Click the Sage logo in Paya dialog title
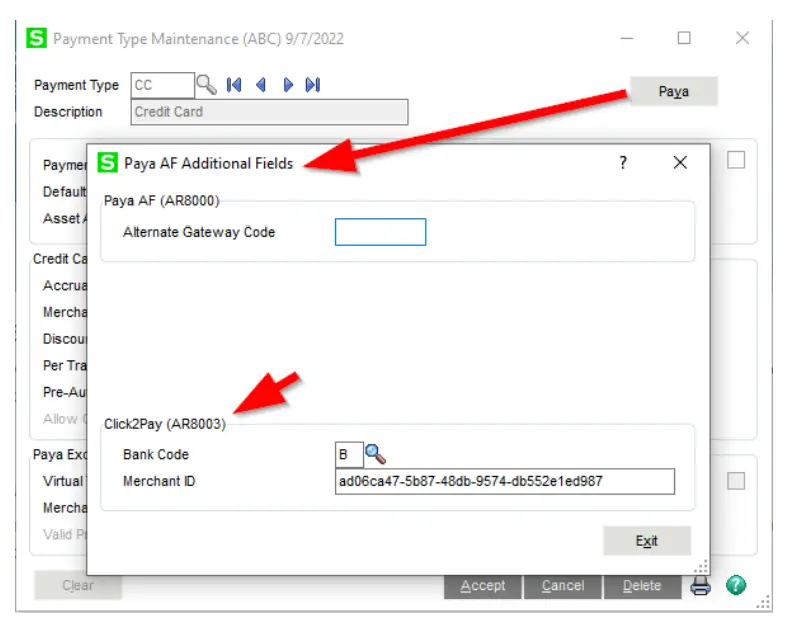 107,163
